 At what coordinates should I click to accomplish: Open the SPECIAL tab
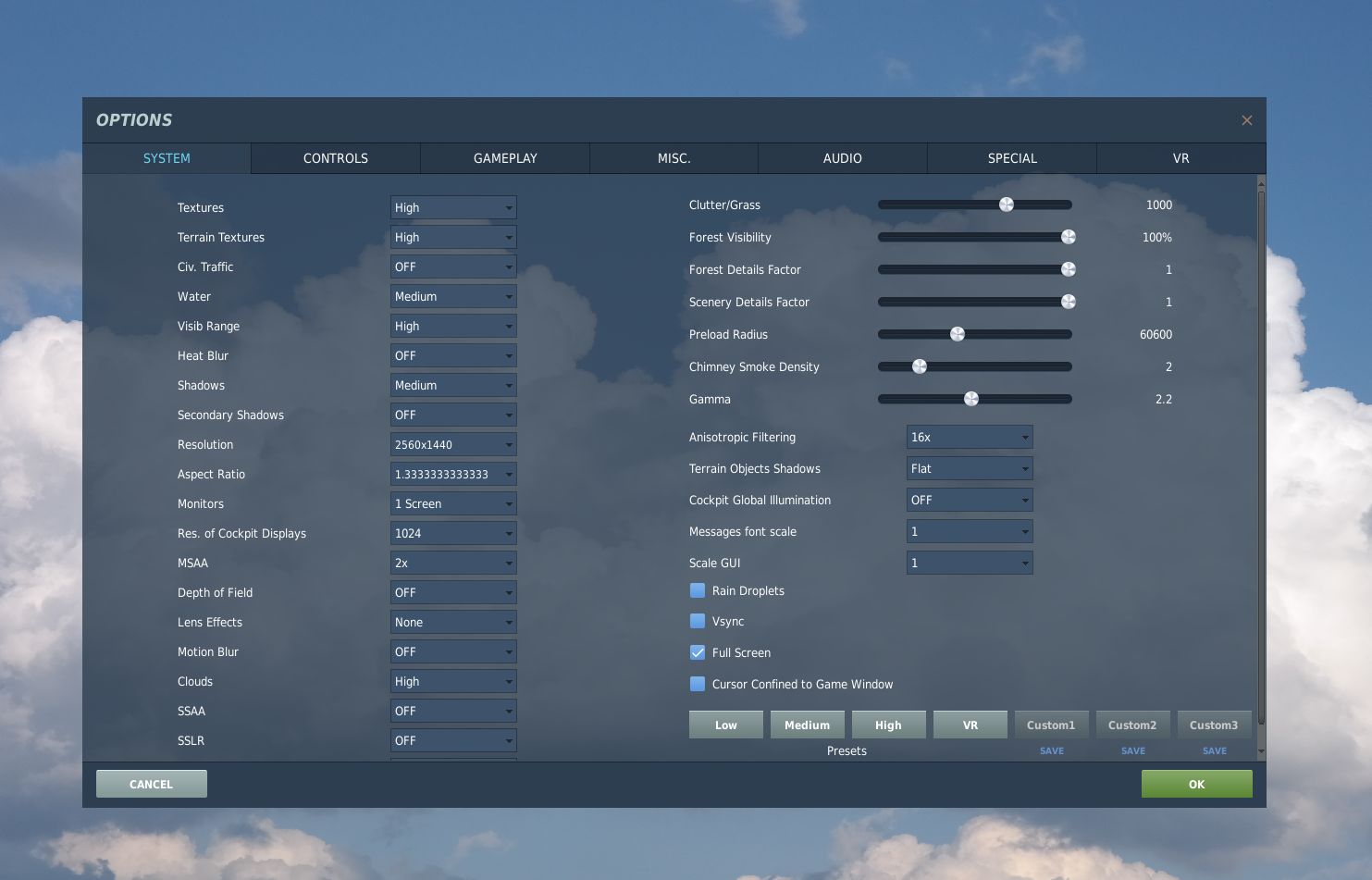pos(1012,158)
